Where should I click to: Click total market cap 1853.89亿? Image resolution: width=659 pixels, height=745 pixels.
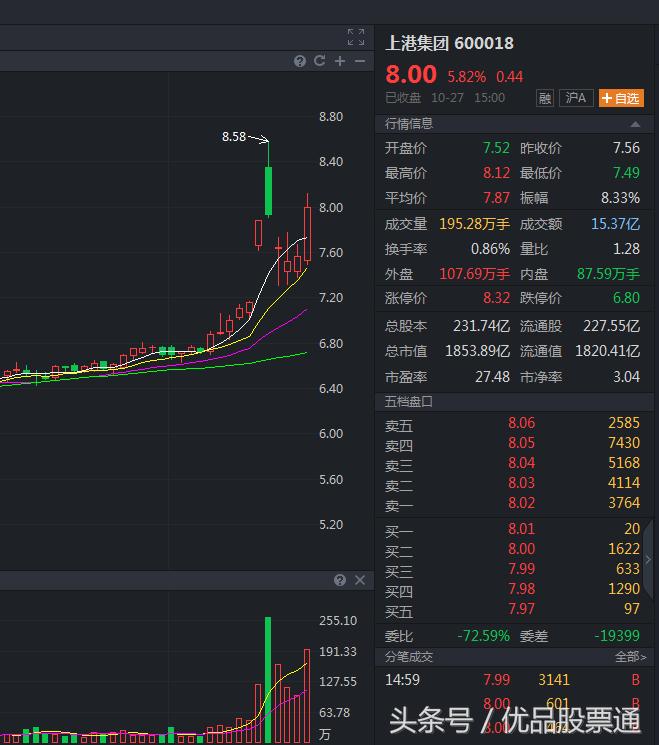click(x=478, y=351)
